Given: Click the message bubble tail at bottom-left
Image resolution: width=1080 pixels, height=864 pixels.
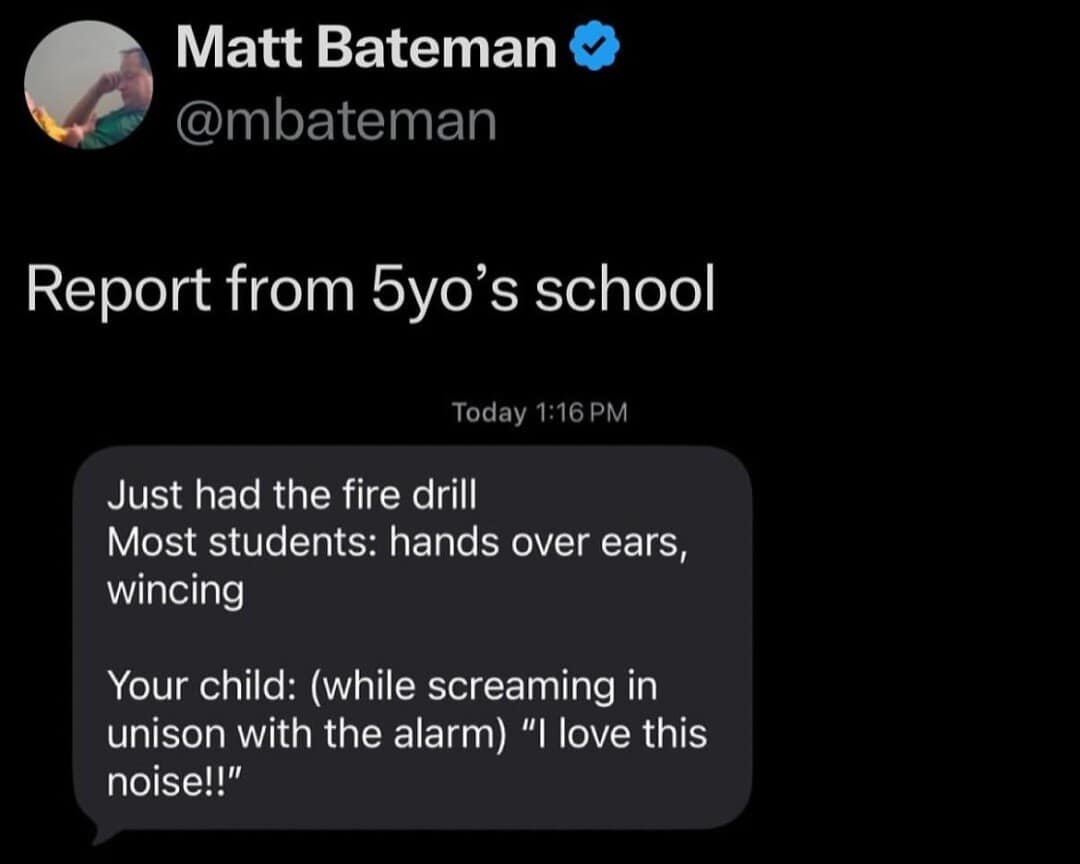Looking at the screenshot, I should (x=100, y=833).
